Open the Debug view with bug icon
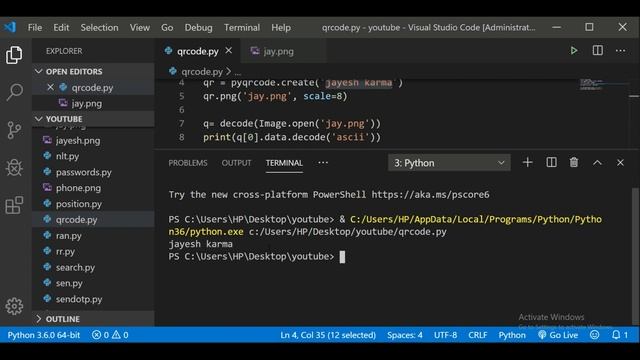Viewport: 640px width, 360px height. coord(14,167)
